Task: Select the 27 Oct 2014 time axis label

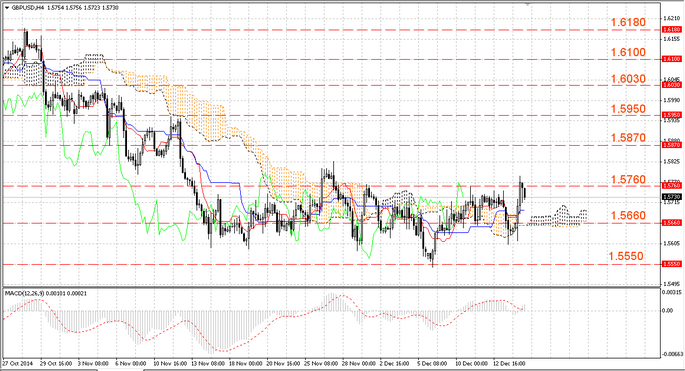Action: click(x=17, y=363)
